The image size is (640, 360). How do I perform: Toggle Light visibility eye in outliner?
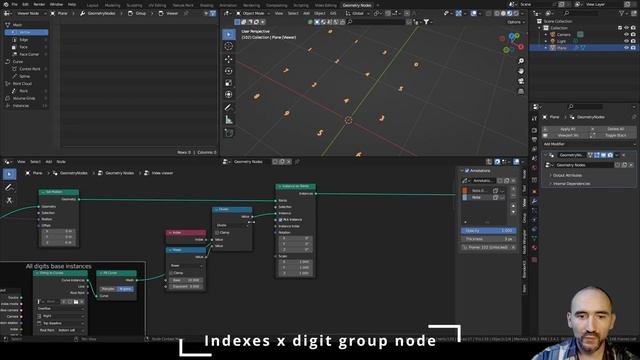[x=626, y=41]
